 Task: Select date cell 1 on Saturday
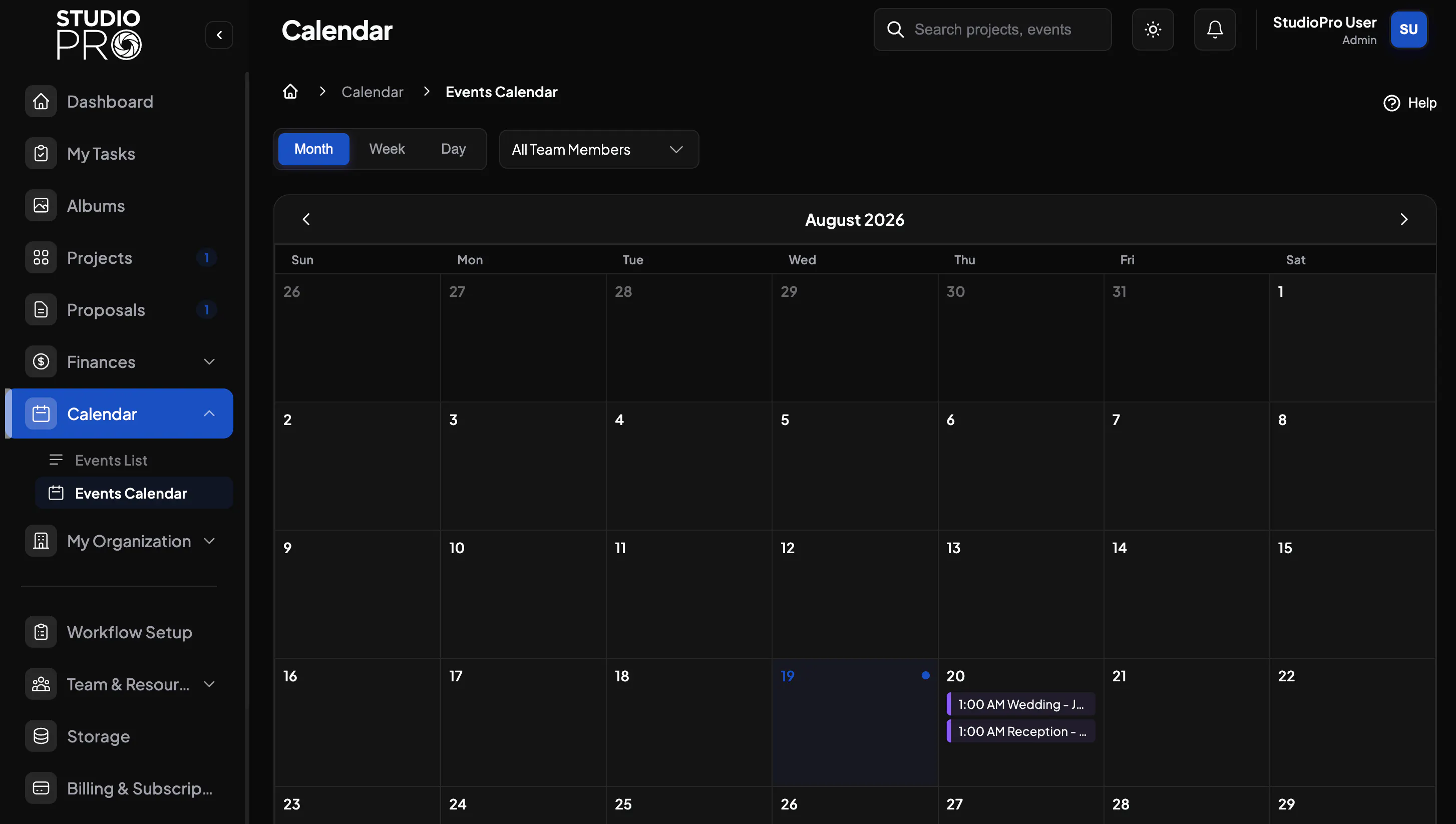(x=1352, y=338)
